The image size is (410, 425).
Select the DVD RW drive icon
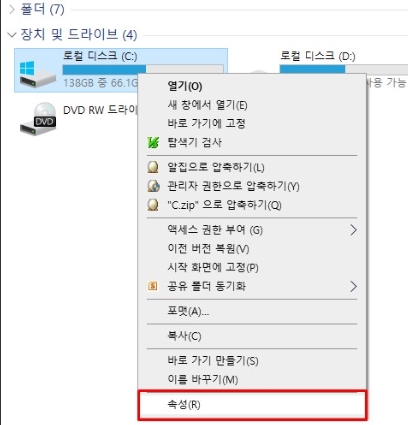click(x=38, y=119)
